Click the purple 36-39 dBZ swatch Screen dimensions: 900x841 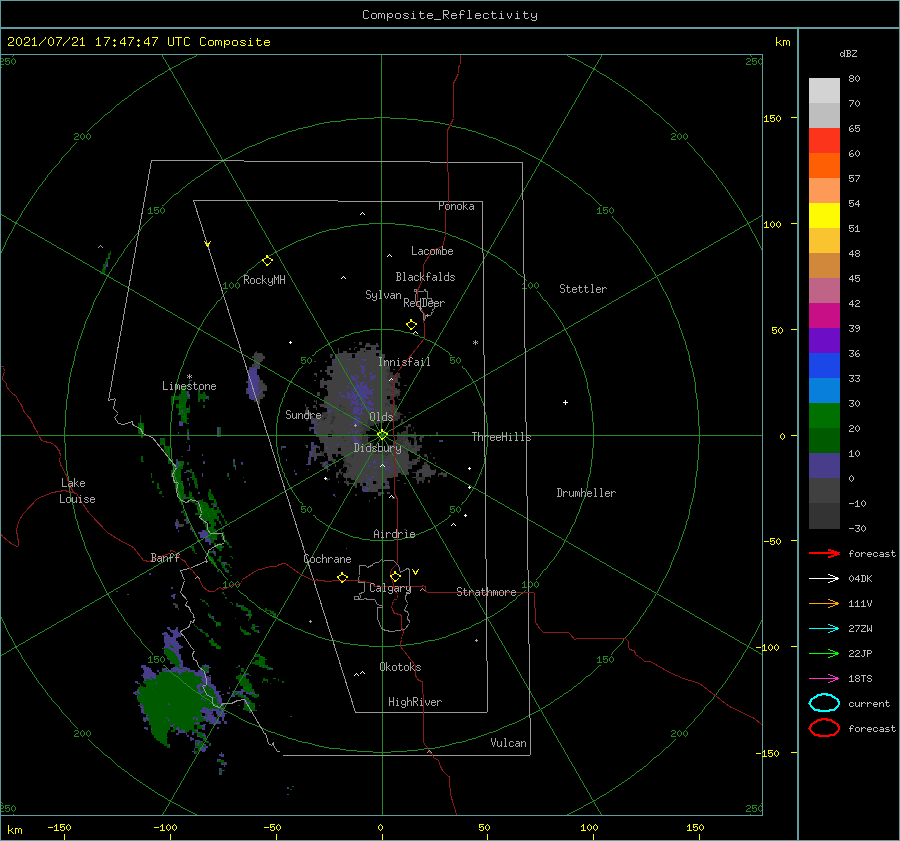coord(824,341)
